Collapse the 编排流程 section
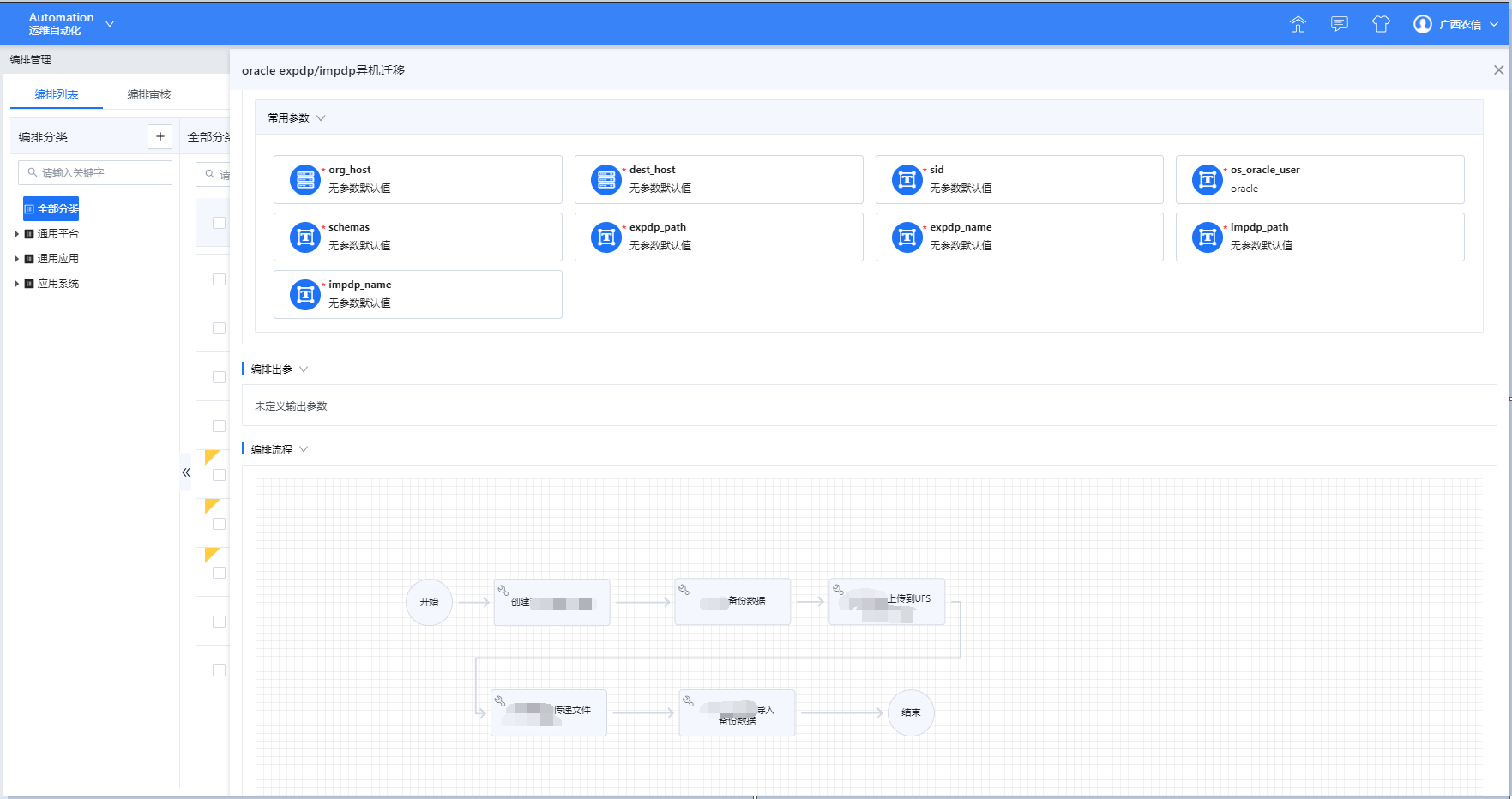The image size is (1512, 799). pyautogui.click(x=304, y=449)
